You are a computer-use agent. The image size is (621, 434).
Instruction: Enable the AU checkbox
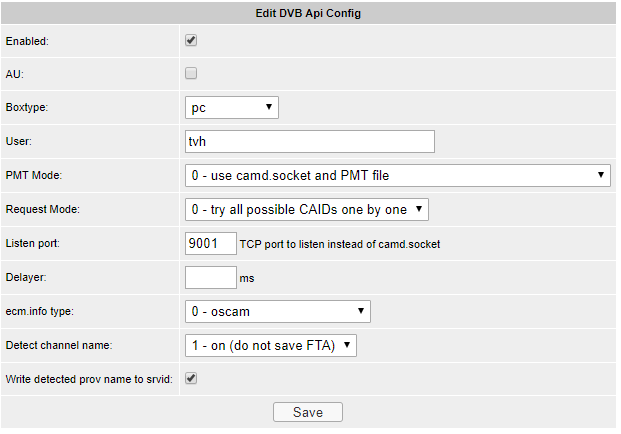(x=191, y=73)
